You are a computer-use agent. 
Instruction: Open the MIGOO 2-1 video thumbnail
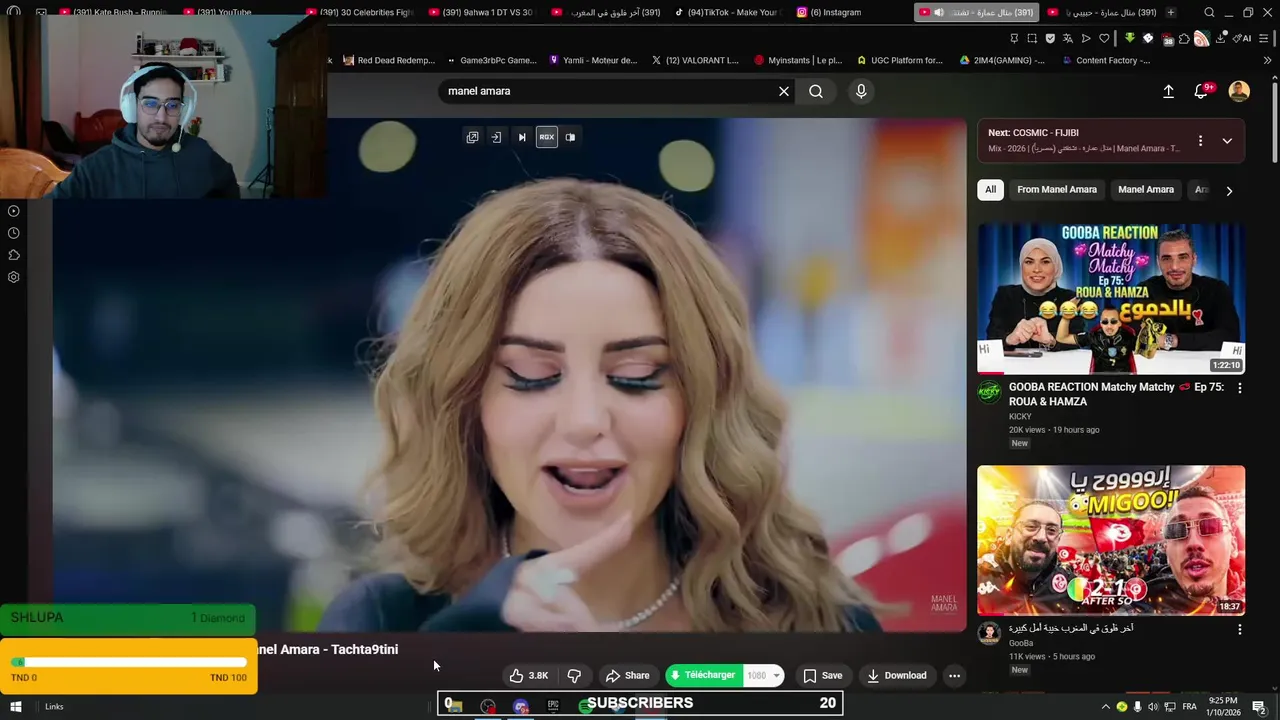tap(1111, 540)
